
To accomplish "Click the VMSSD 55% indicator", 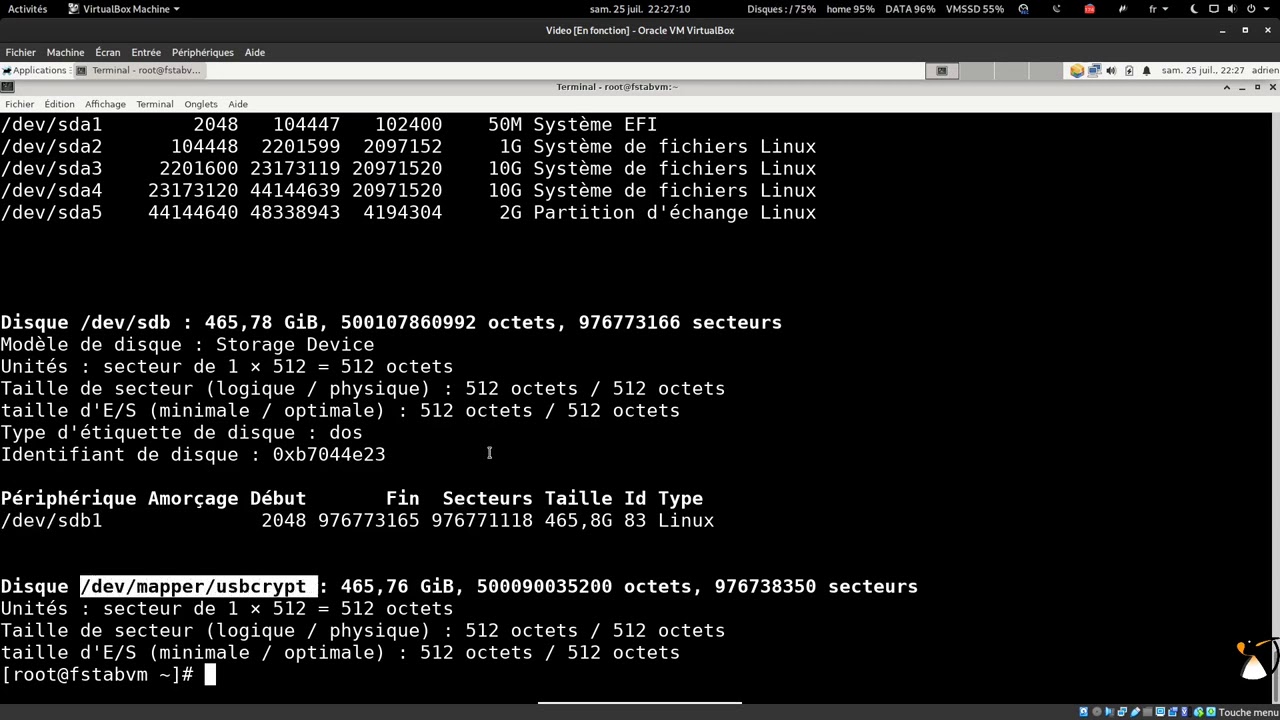I will tap(975, 9).
